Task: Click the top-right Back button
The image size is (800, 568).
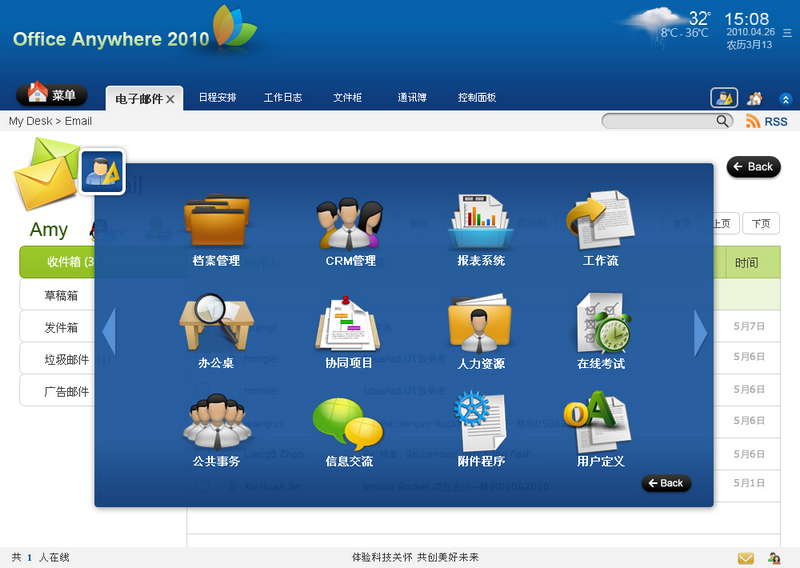Action: 754,167
